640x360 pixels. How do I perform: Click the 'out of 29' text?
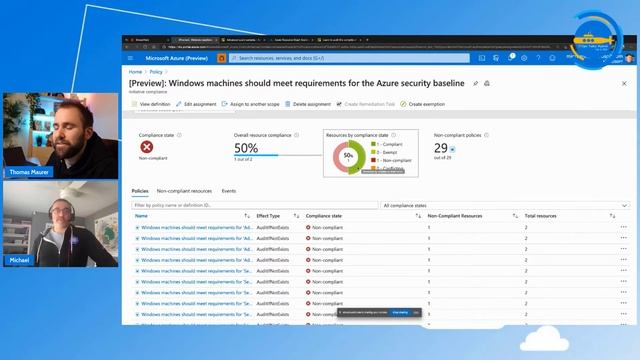coord(442,158)
